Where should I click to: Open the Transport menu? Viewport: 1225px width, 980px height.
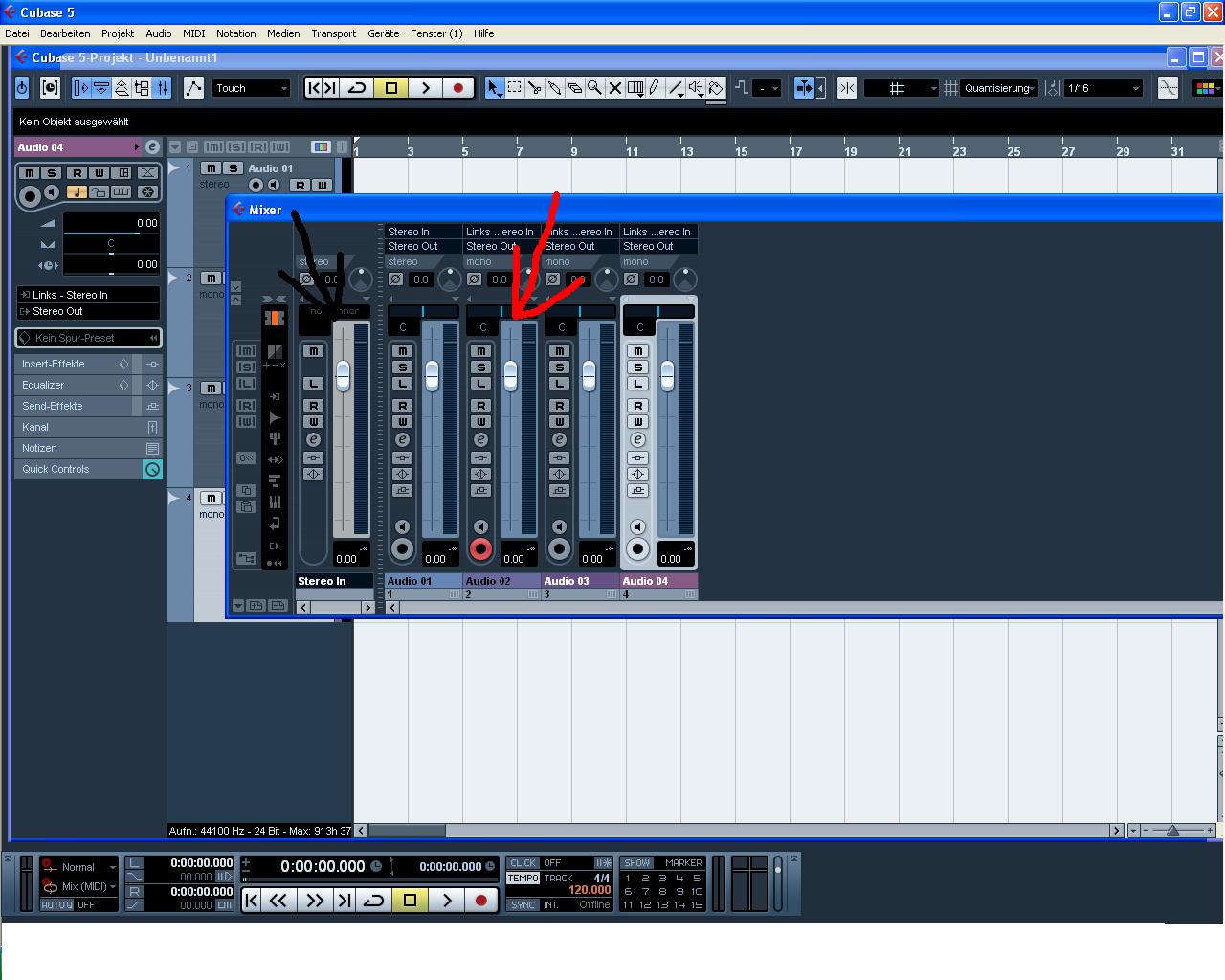333,33
